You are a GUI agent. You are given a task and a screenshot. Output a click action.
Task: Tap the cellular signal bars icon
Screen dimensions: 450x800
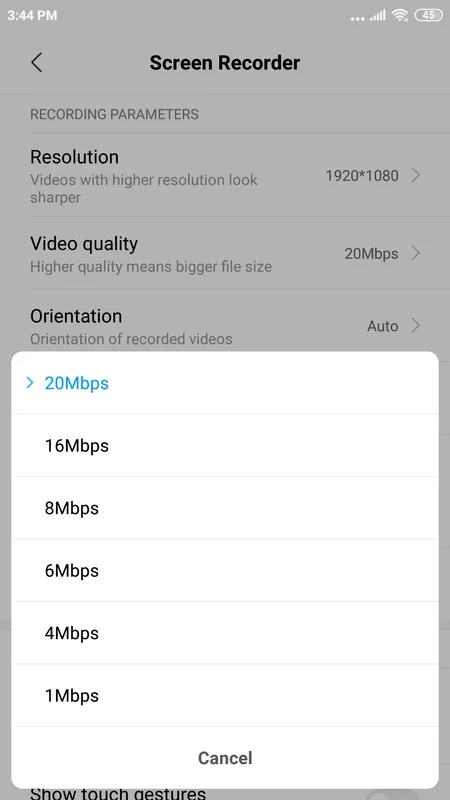coord(378,16)
